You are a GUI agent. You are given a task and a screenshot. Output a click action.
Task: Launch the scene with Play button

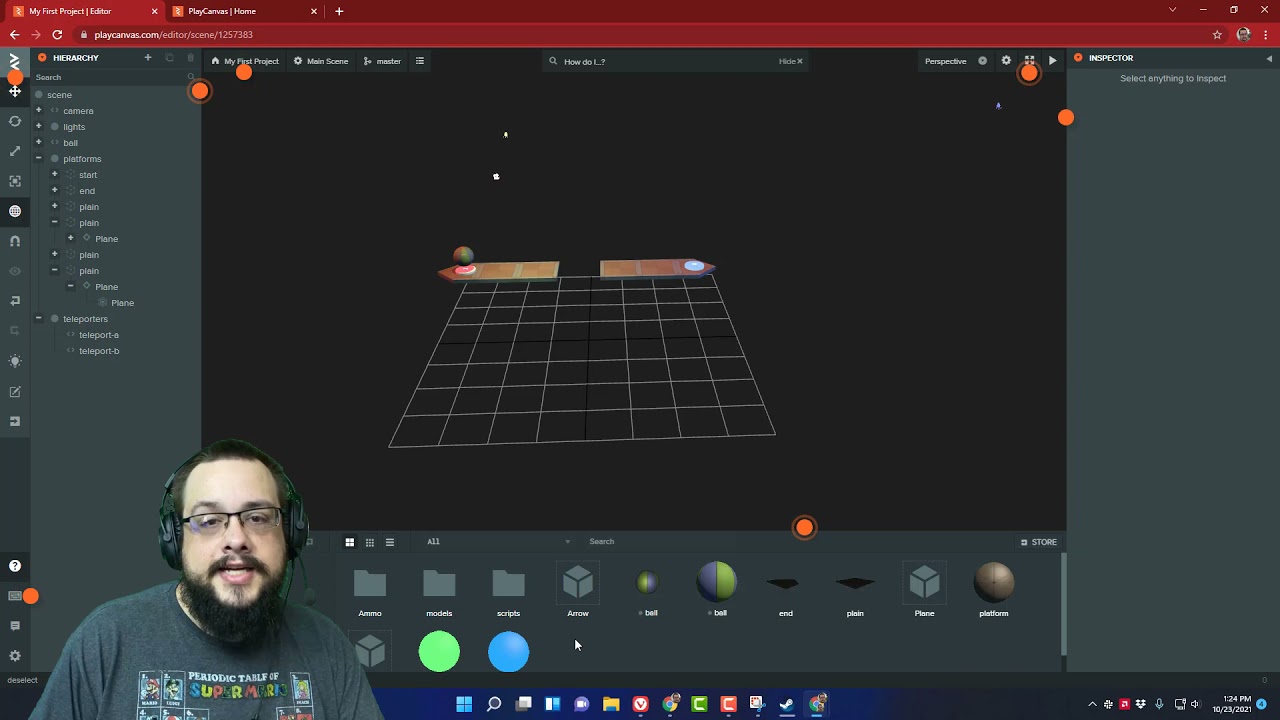(1052, 61)
